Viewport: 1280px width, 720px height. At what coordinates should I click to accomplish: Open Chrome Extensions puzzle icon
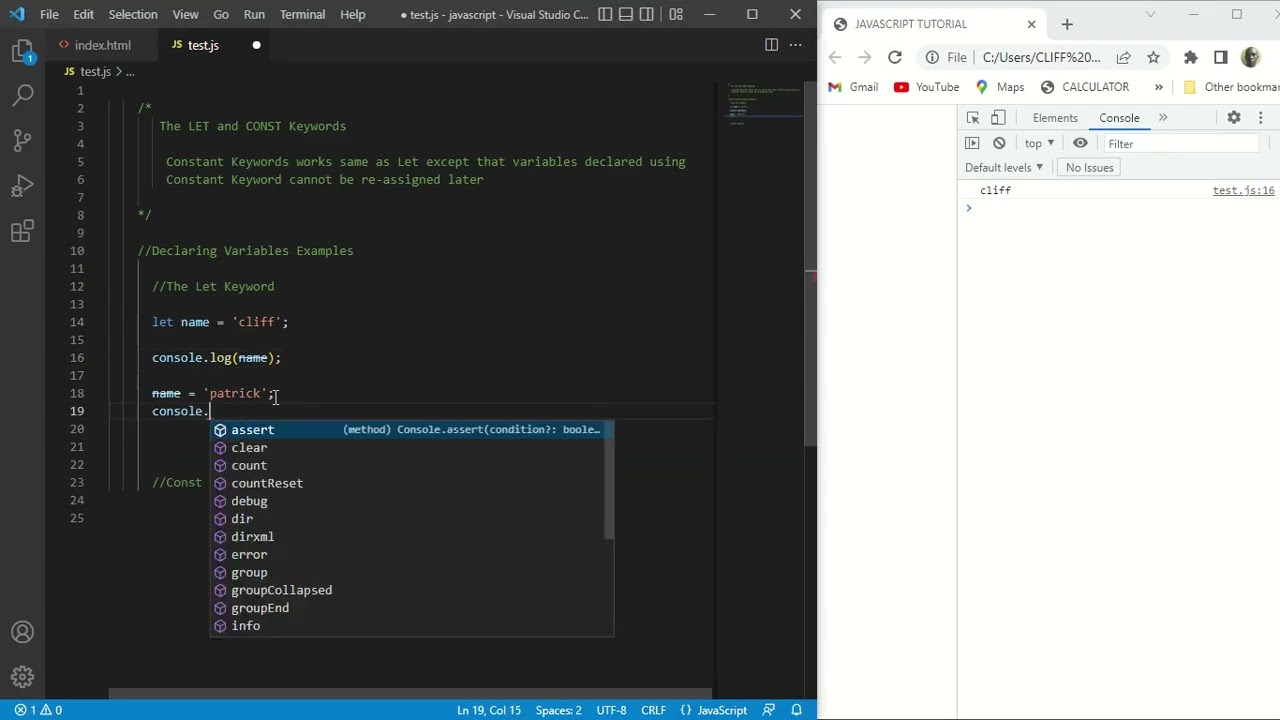point(1191,58)
